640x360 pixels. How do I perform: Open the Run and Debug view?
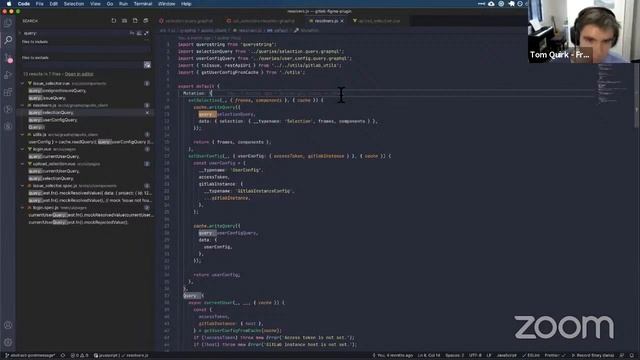pyautogui.click(x=8, y=75)
